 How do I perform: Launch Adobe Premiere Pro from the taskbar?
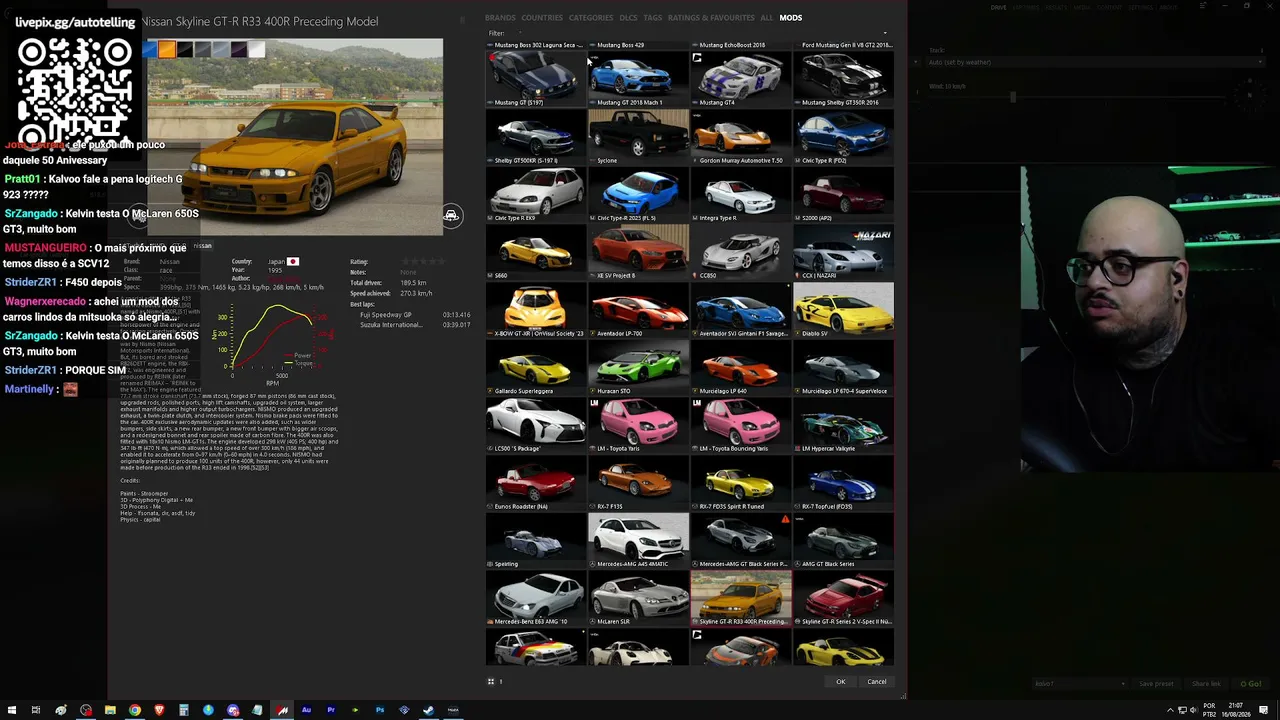coord(331,710)
